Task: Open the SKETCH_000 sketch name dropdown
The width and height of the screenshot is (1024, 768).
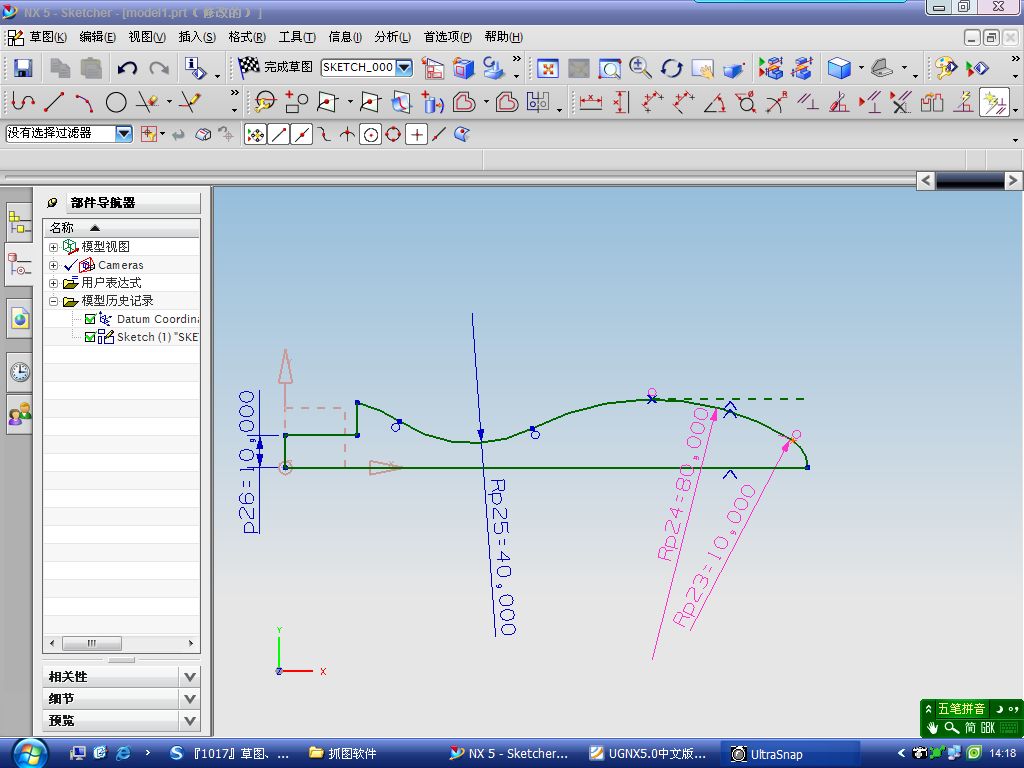Action: click(x=404, y=67)
